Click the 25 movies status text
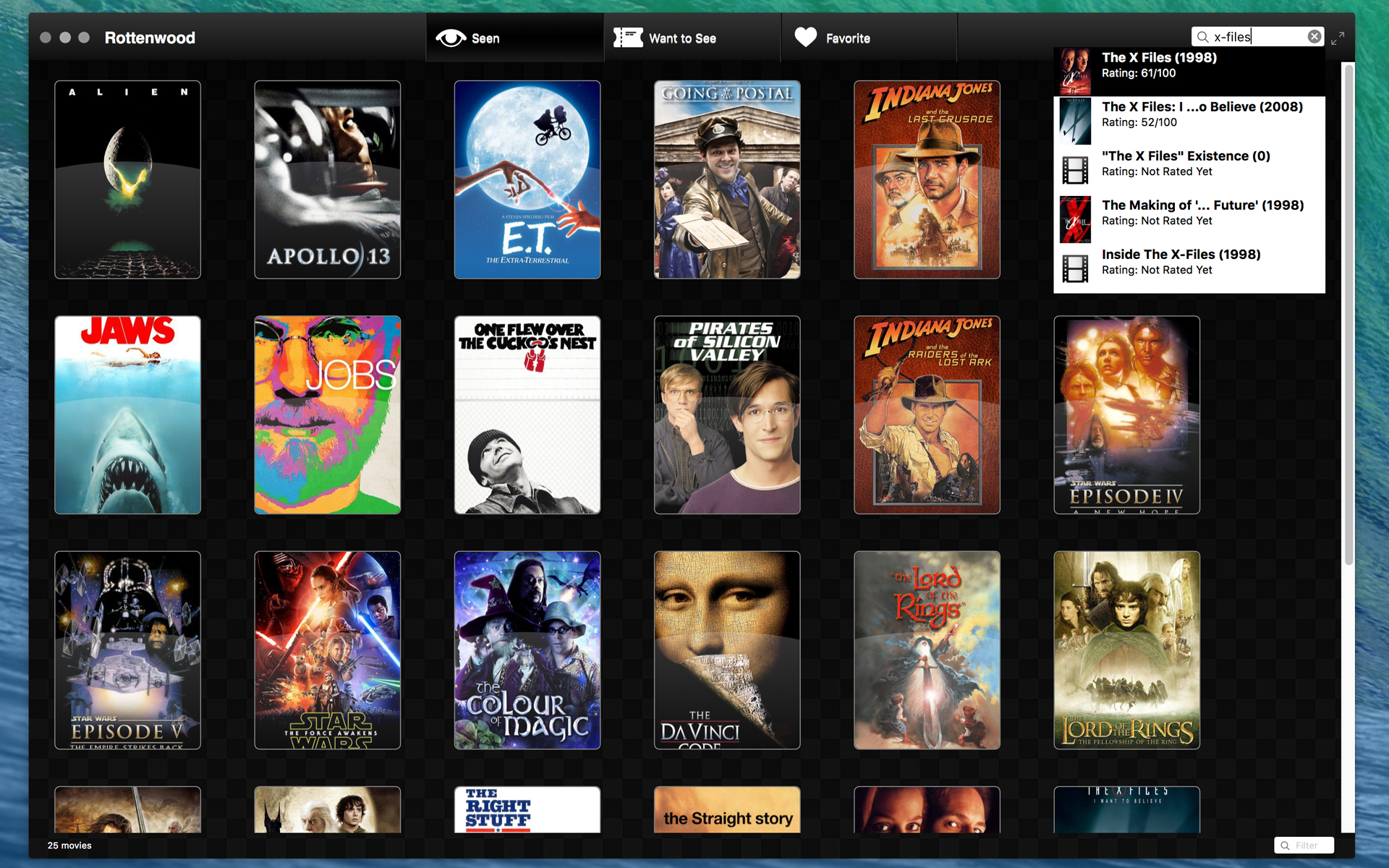This screenshot has height=868, width=1389. tap(69, 845)
